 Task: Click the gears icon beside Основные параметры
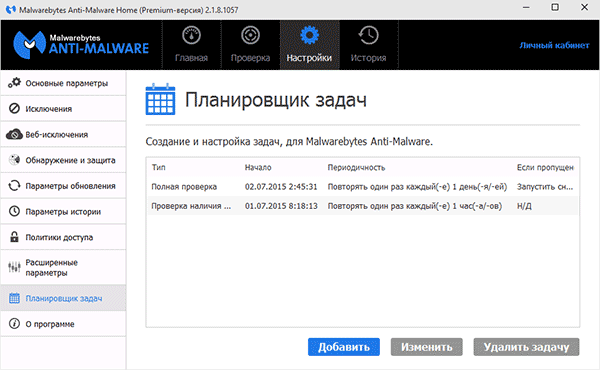coord(15,82)
